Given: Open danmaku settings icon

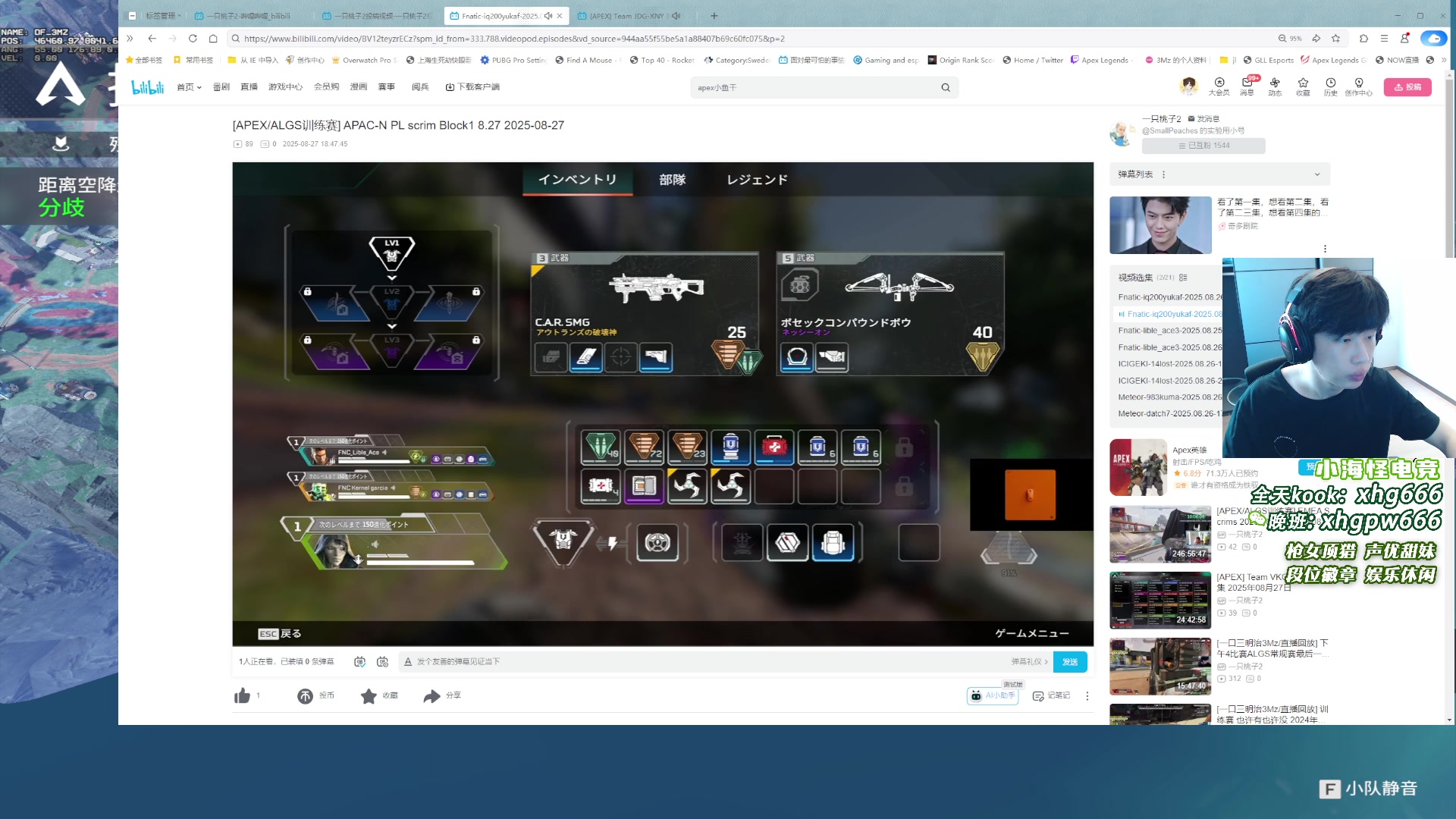Looking at the screenshot, I should pyautogui.click(x=382, y=661).
